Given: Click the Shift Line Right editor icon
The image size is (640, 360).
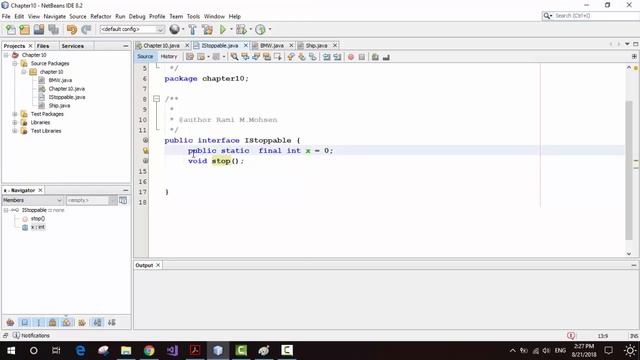Looking at the screenshot, I should click(x=337, y=57).
